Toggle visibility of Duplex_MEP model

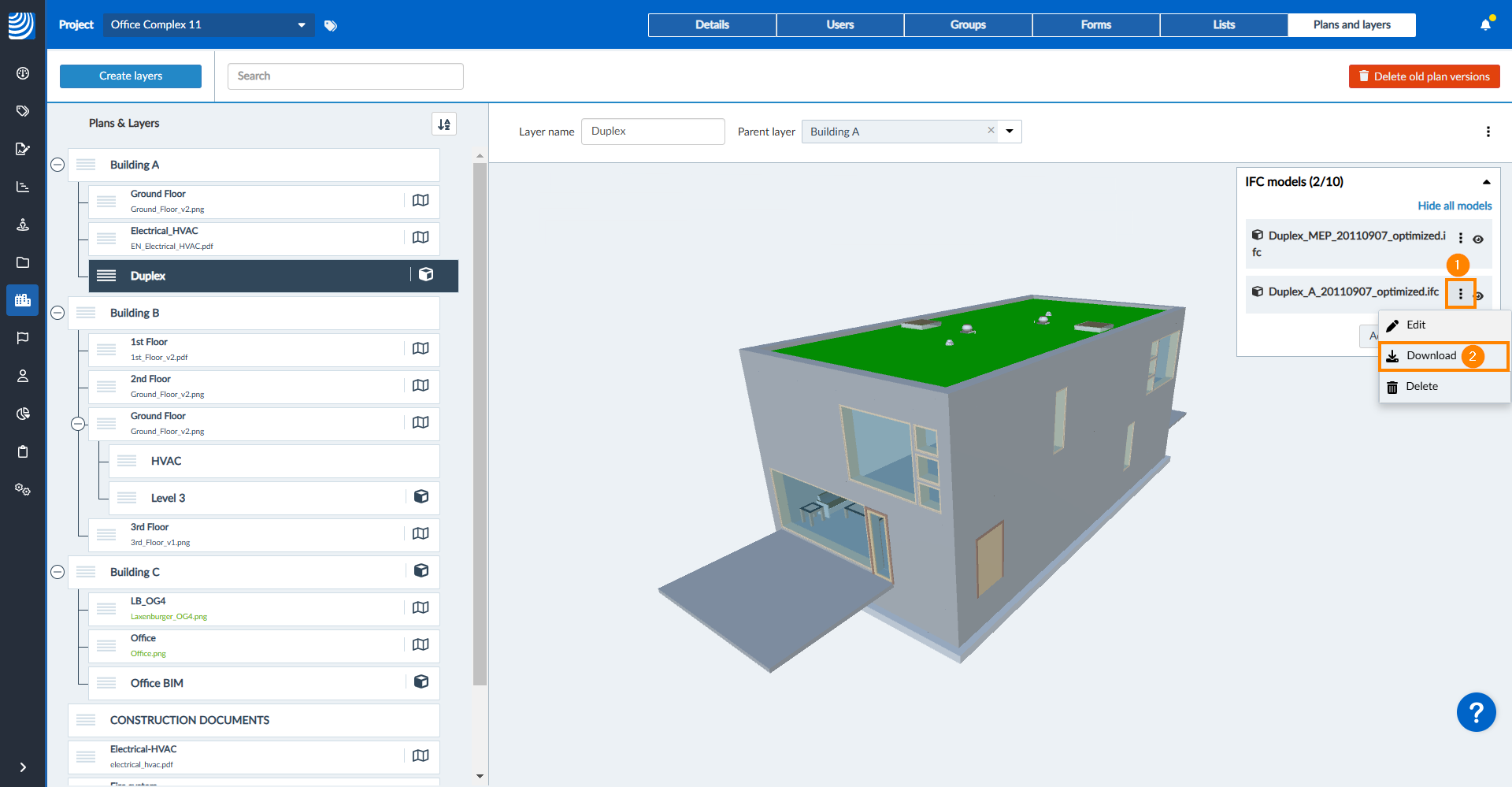click(1478, 239)
